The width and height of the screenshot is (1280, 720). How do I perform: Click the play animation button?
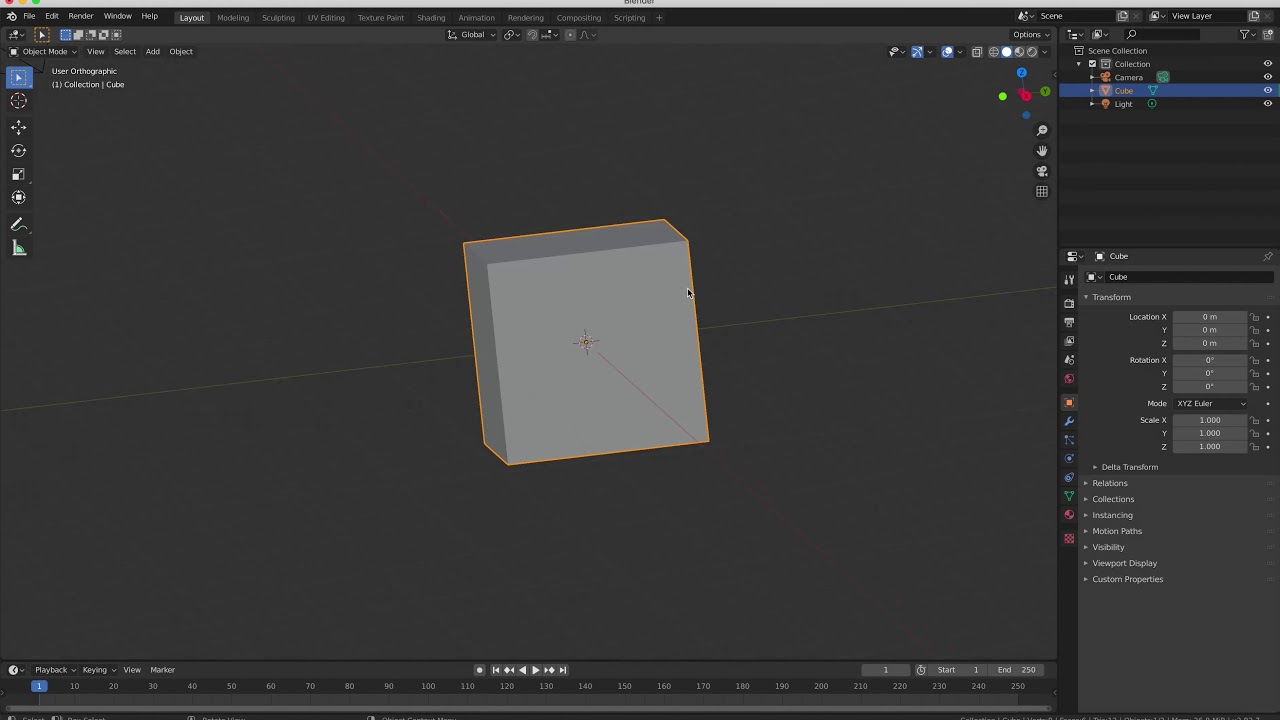535,670
